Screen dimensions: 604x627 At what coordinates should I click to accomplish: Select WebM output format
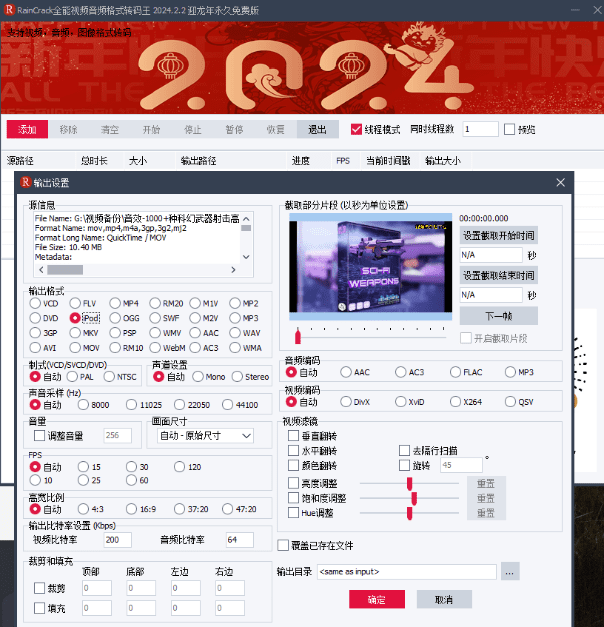coord(155,347)
